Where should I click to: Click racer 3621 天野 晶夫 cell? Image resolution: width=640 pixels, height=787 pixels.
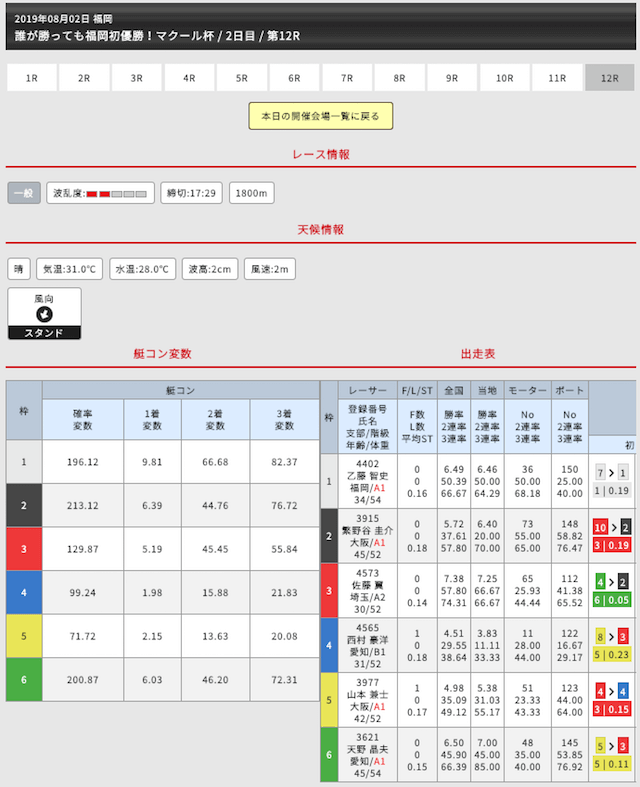click(x=367, y=755)
